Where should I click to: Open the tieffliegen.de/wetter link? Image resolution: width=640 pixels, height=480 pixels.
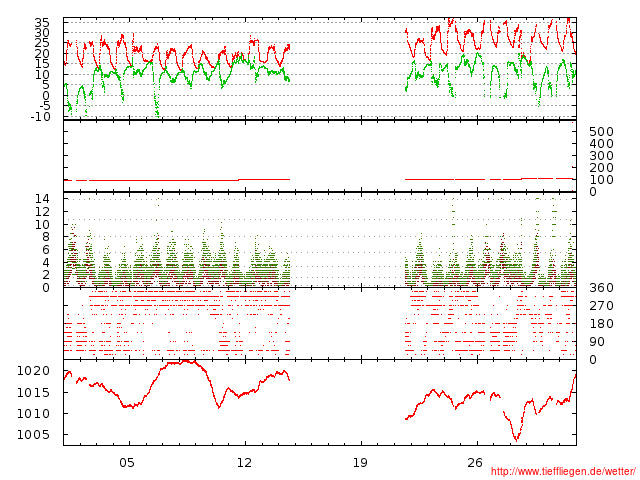tap(563, 472)
